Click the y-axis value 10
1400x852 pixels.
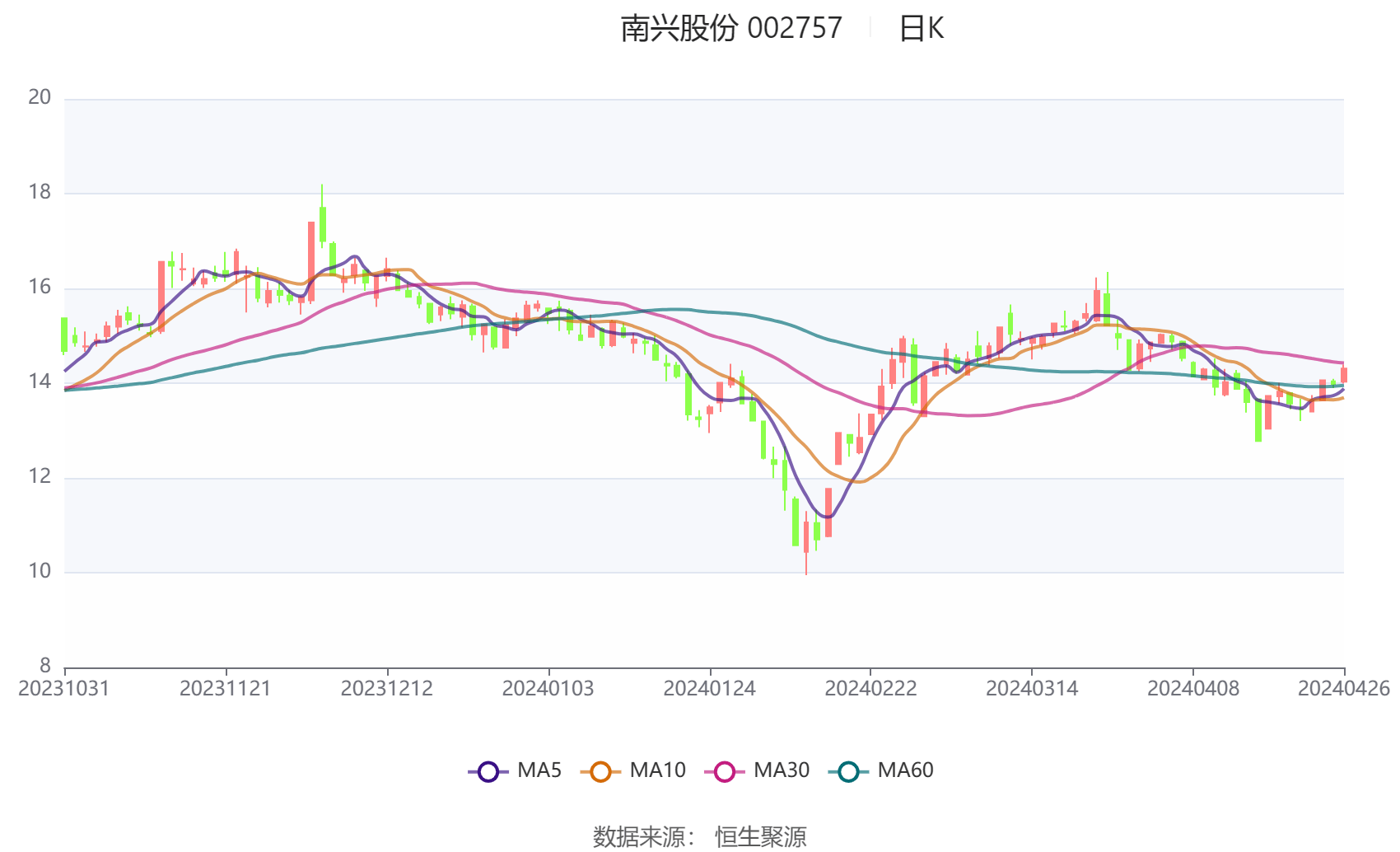40,571
